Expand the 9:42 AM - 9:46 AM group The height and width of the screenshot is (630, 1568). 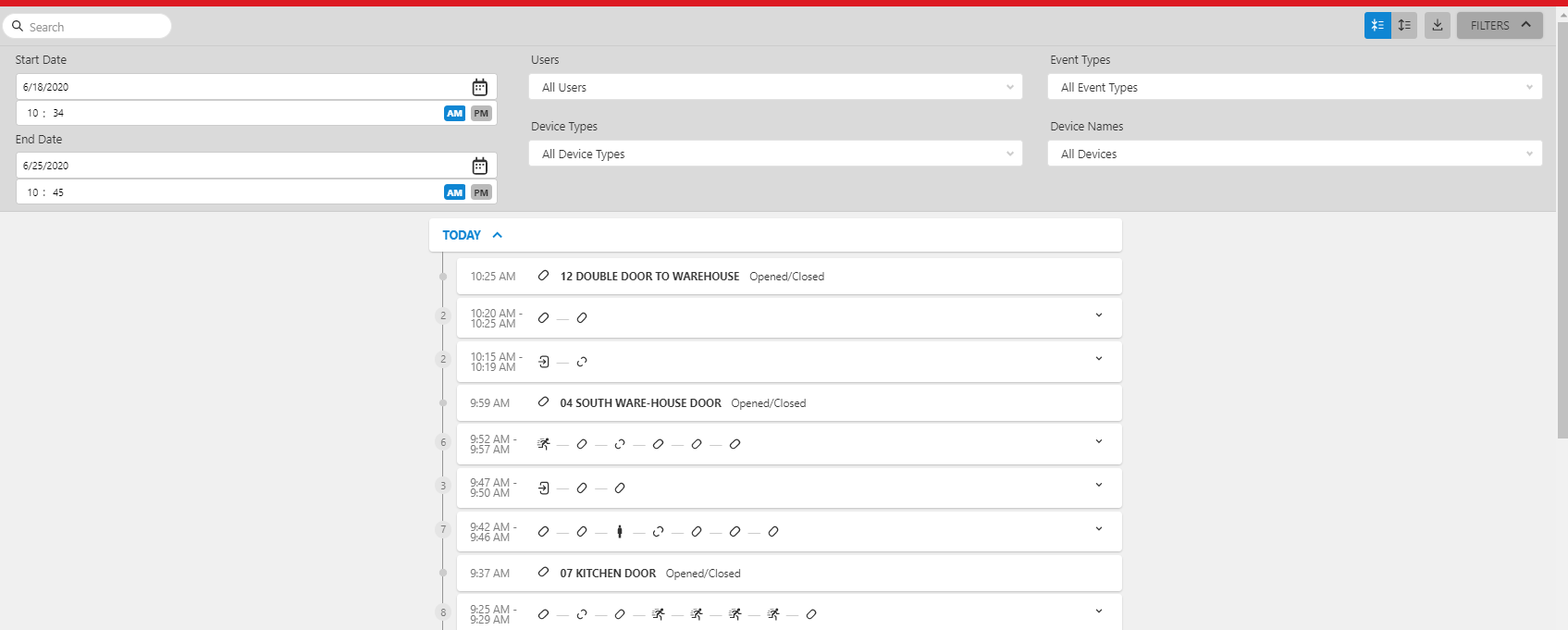pos(1099,529)
